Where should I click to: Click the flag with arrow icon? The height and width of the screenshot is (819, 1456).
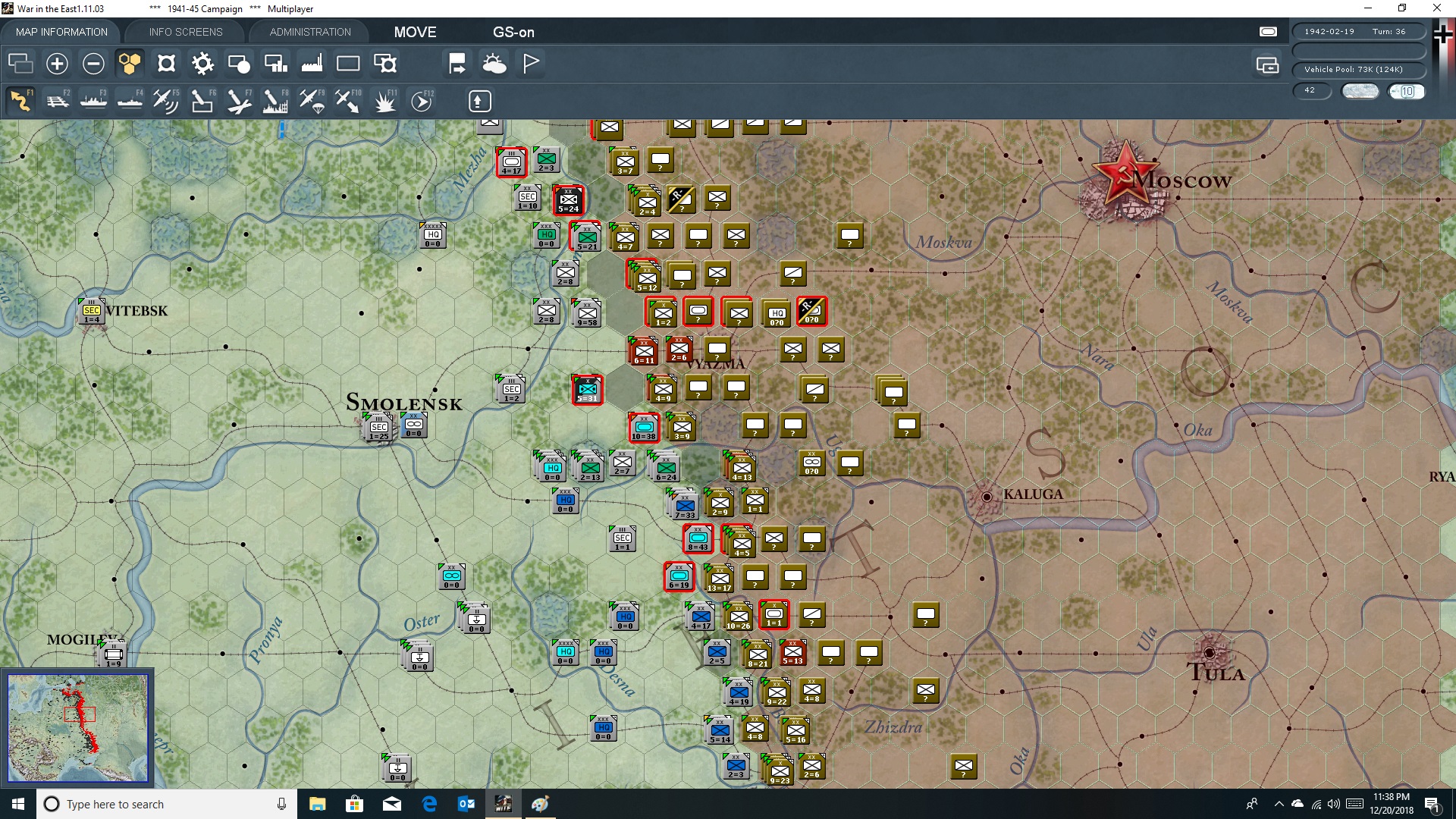(457, 64)
